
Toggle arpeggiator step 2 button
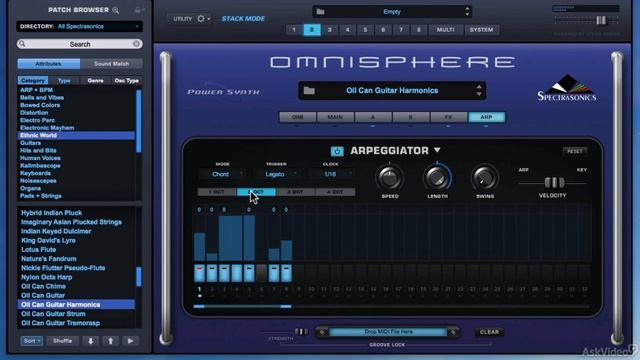(x=212, y=273)
